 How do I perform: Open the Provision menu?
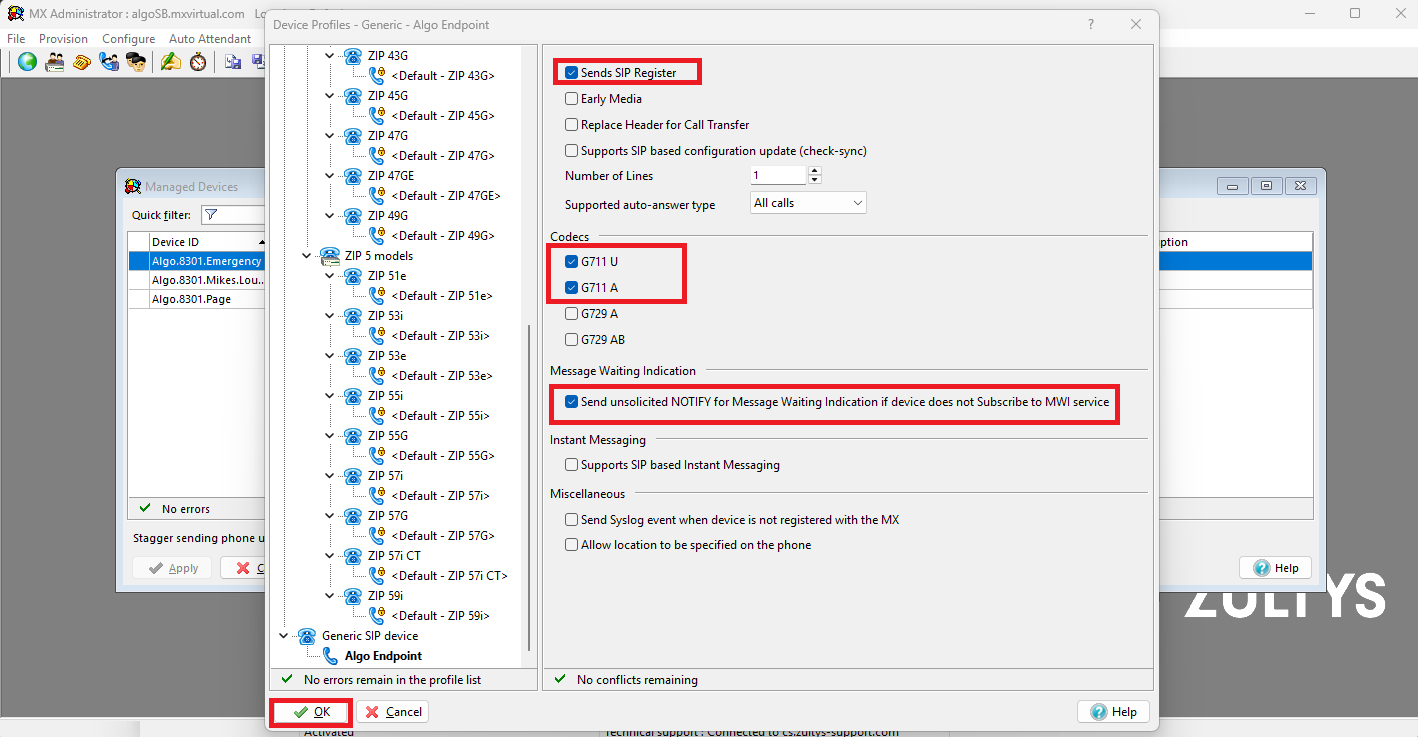pos(63,39)
